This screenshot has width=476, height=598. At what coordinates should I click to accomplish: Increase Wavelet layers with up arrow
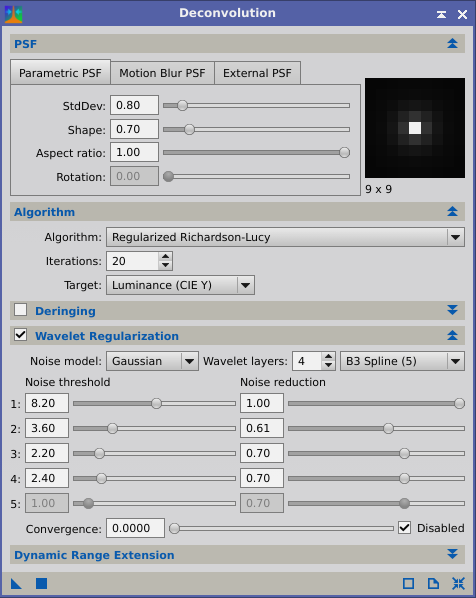[x=328, y=357]
